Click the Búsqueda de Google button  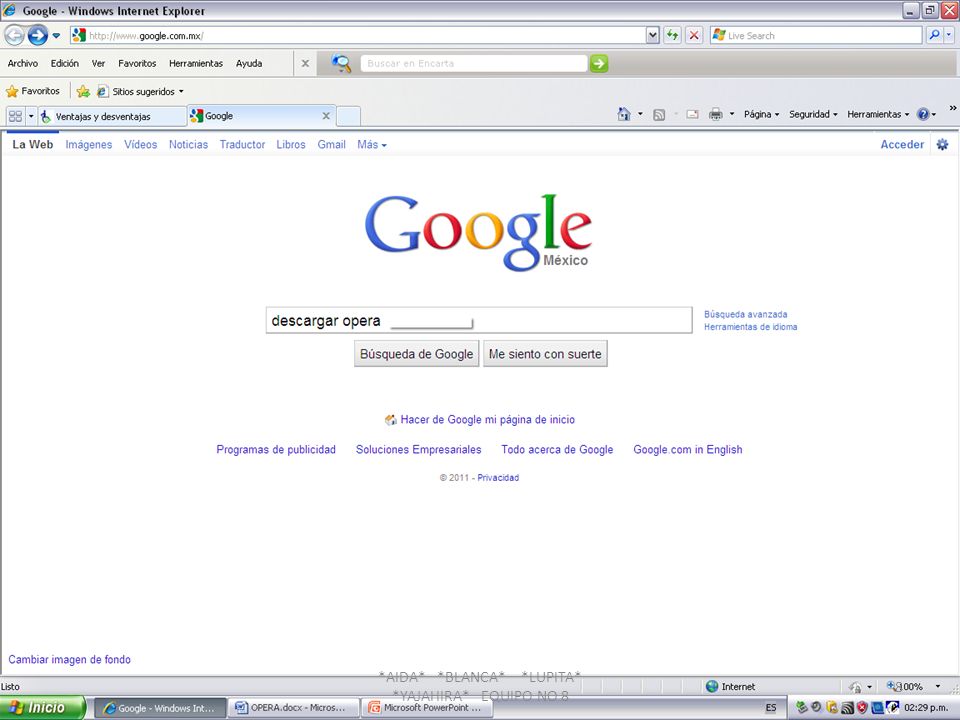(416, 354)
